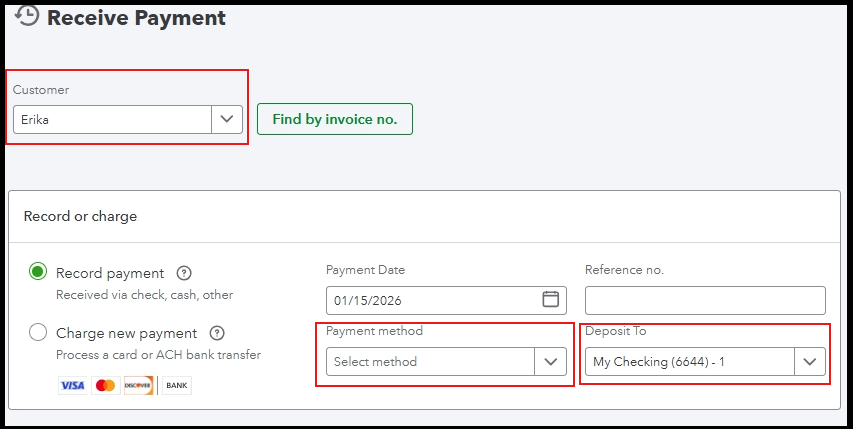Image resolution: width=853 pixels, height=429 pixels.
Task: Select the Record payment radio button
Action: click(38, 272)
